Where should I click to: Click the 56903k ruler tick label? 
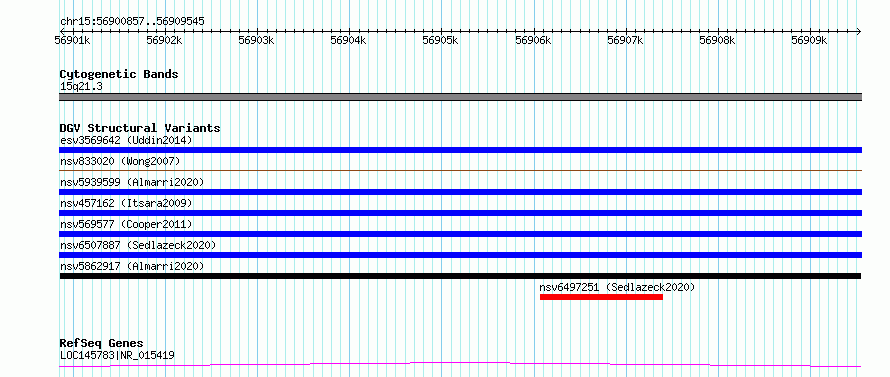pyautogui.click(x=257, y=40)
